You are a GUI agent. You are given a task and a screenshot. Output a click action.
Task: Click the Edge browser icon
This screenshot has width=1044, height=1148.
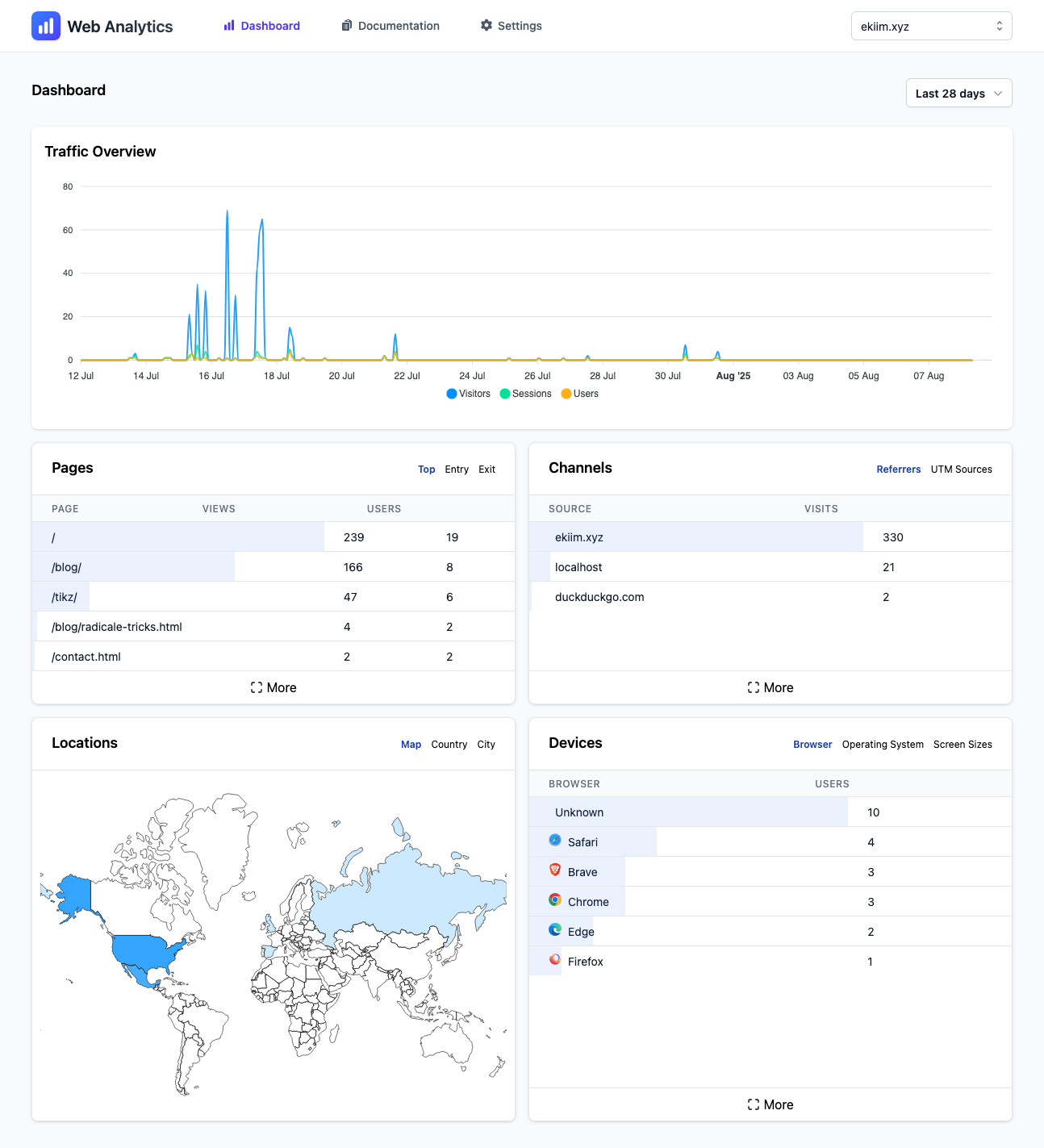click(x=555, y=930)
